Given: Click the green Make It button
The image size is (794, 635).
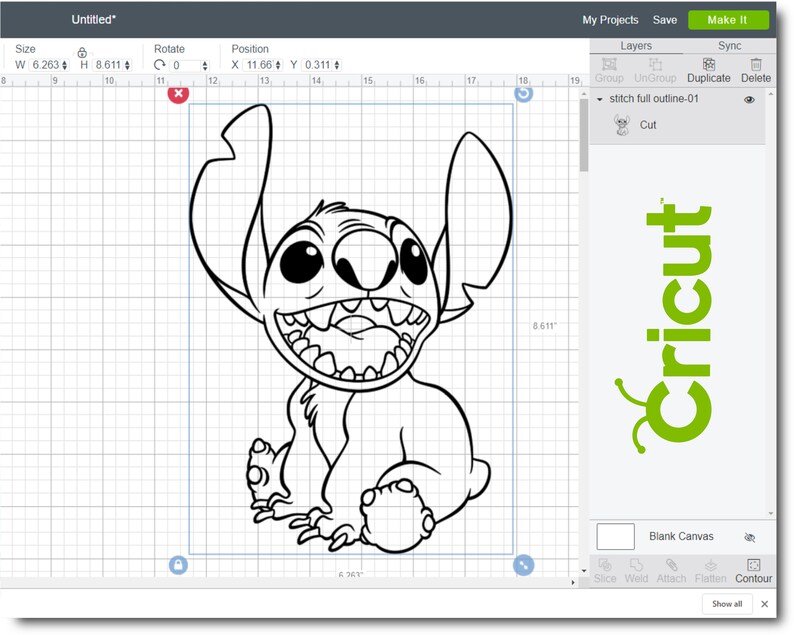Looking at the screenshot, I should (x=728, y=20).
